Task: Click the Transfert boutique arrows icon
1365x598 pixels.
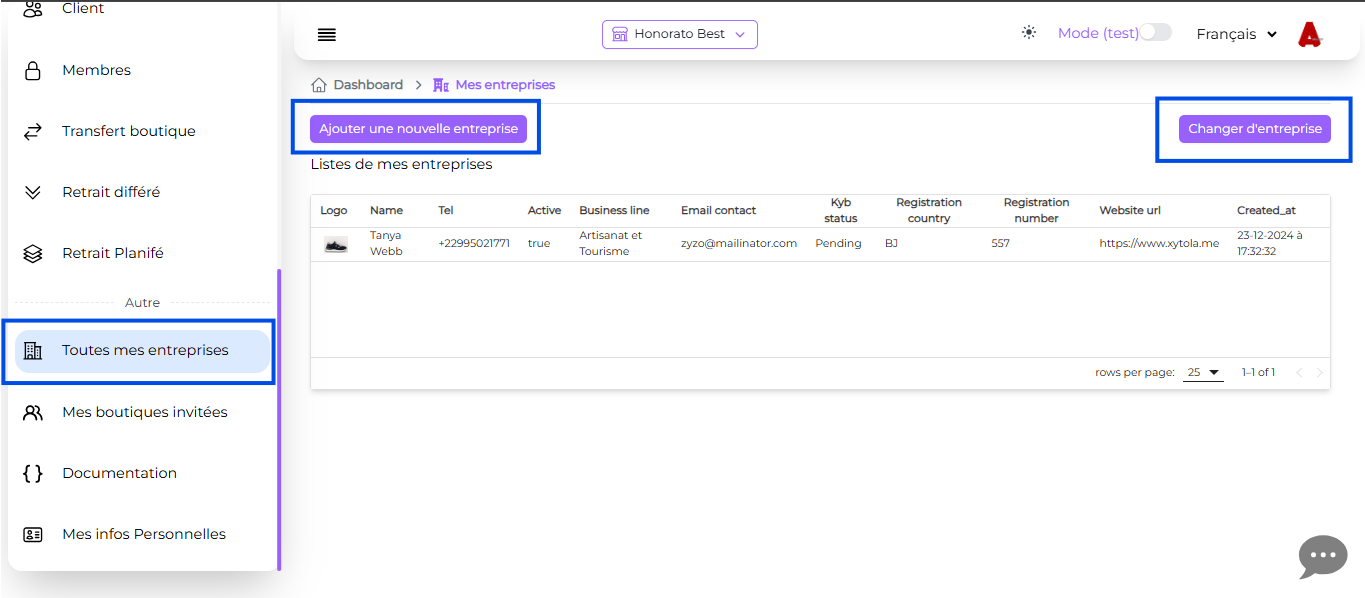Action: tap(33, 132)
